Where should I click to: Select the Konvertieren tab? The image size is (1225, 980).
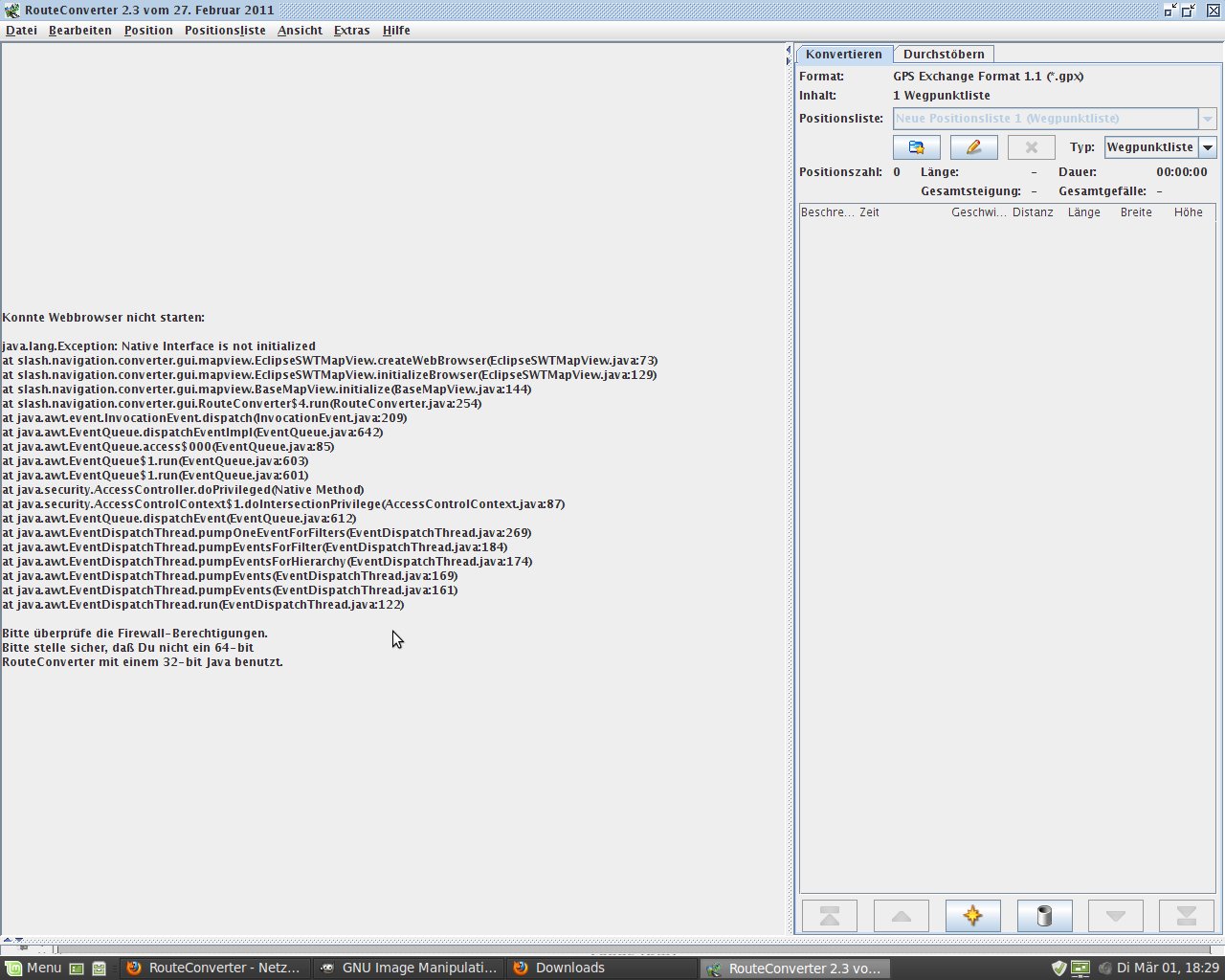[x=843, y=55]
